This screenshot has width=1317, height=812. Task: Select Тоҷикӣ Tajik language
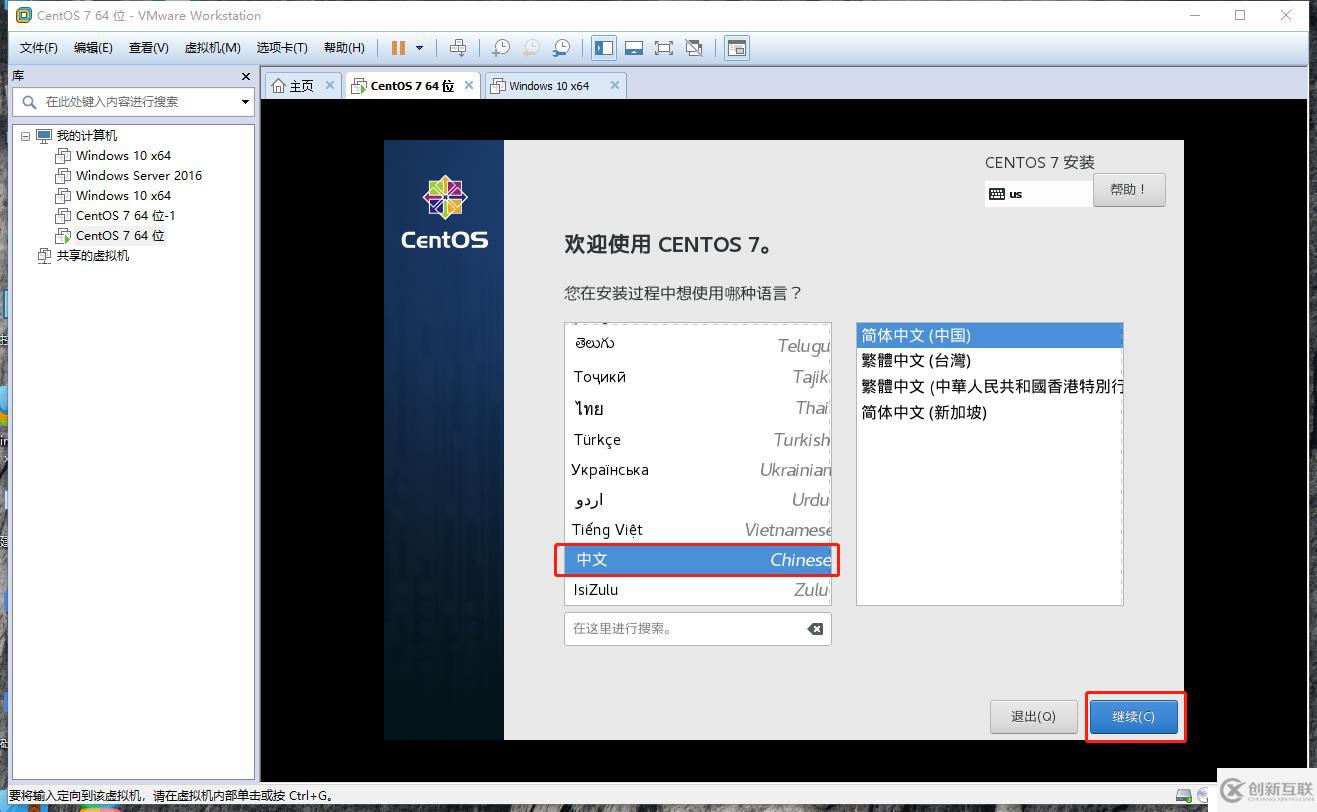tap(698, 377)
